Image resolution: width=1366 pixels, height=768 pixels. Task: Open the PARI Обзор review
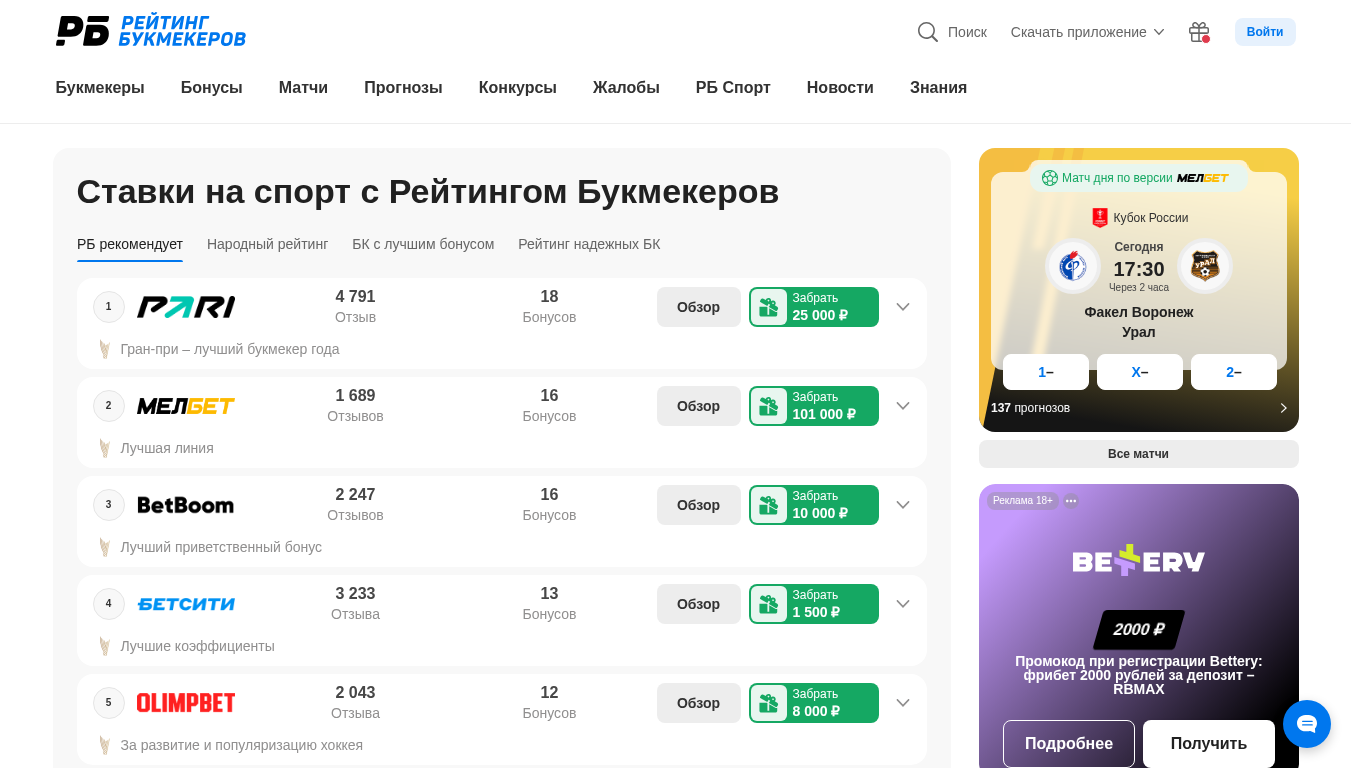(x=699, y=307)
